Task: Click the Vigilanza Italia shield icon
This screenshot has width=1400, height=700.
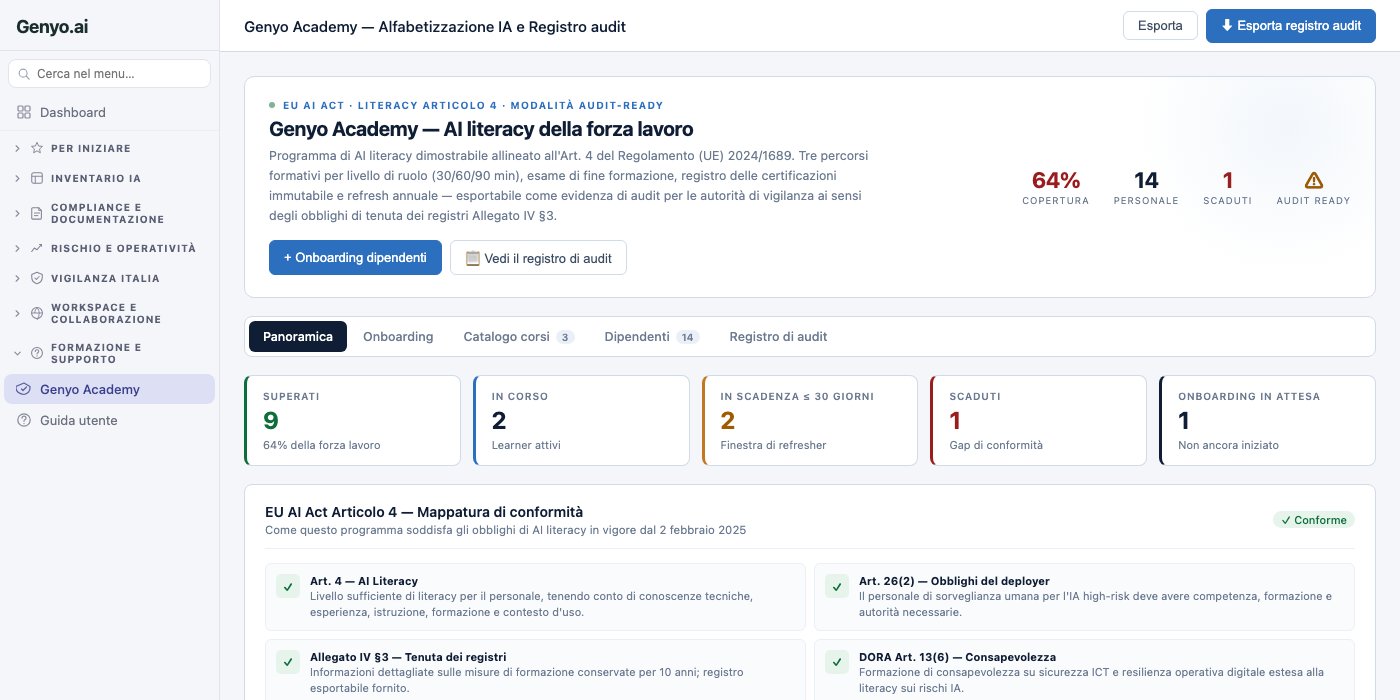Action: tap(37, 278)
